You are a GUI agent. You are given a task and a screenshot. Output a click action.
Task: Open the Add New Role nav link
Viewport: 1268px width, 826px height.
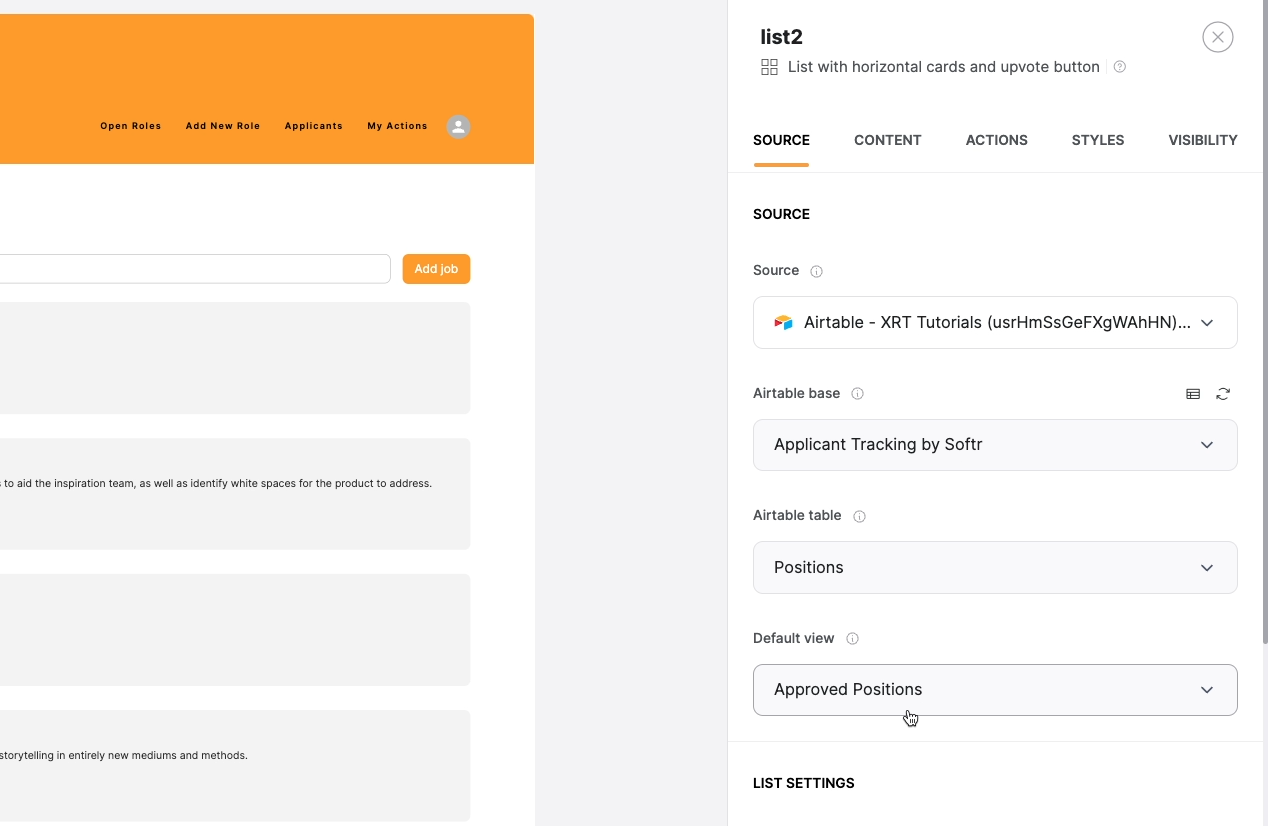(x=223, y=126)
